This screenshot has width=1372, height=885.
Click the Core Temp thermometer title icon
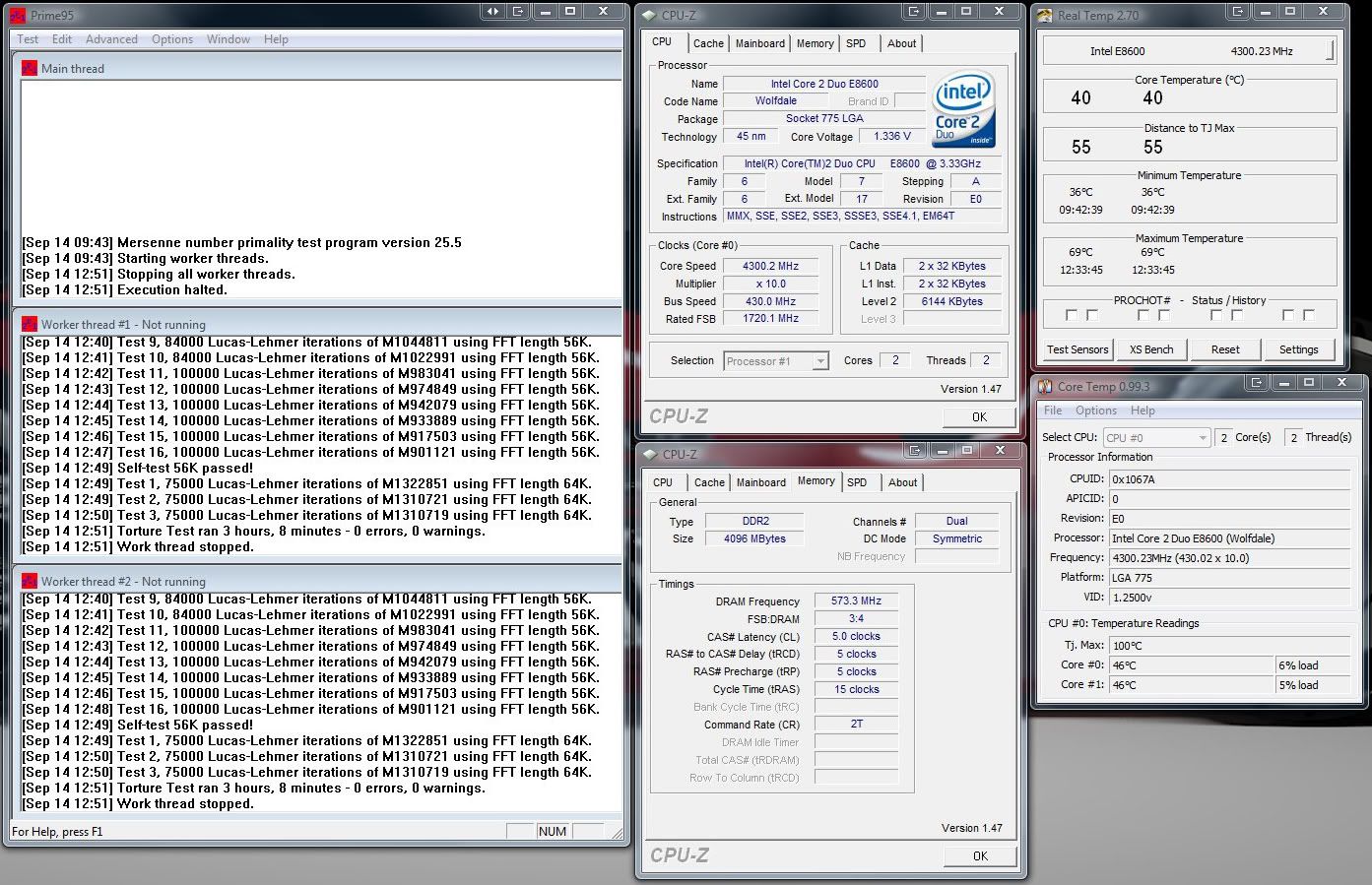tap(1046, 386)
